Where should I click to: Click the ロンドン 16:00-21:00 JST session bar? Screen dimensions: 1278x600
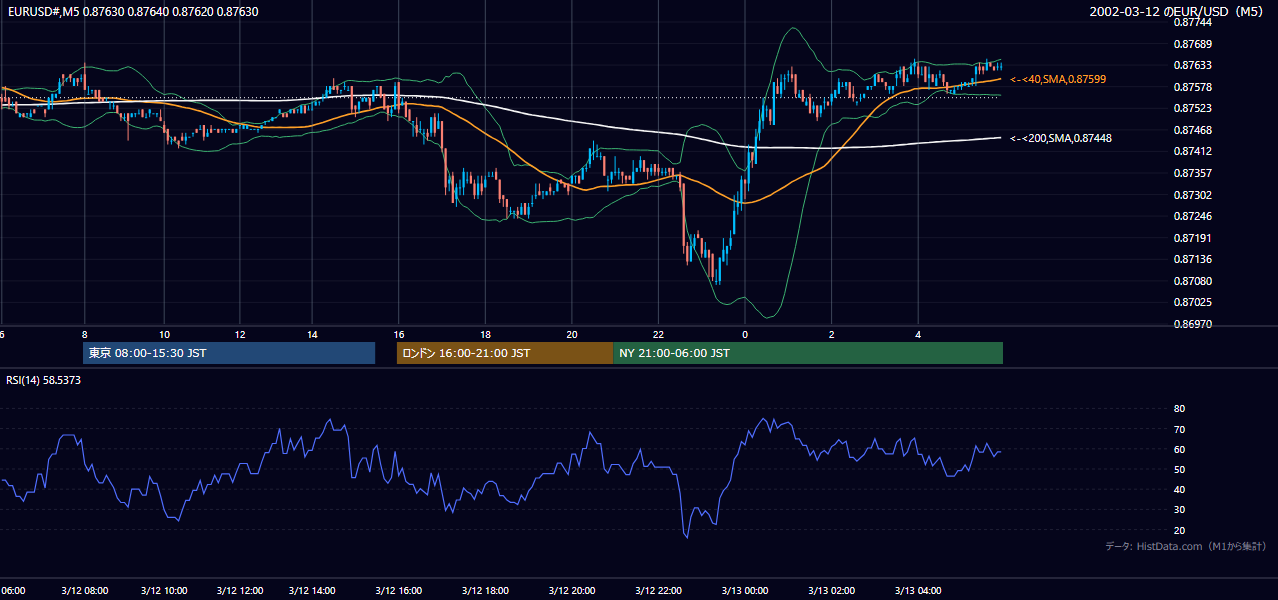(505, 353)
